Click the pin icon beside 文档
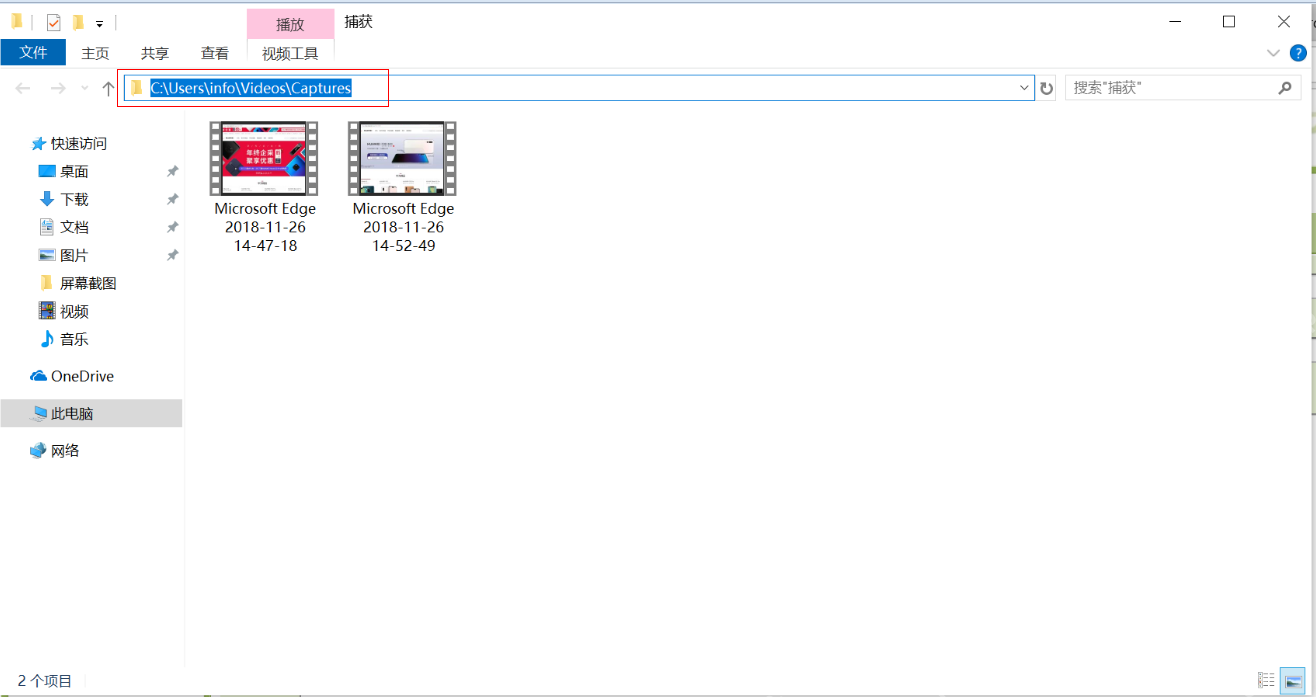The width and height of the screenshot is (1316, 697). [172, 227]
